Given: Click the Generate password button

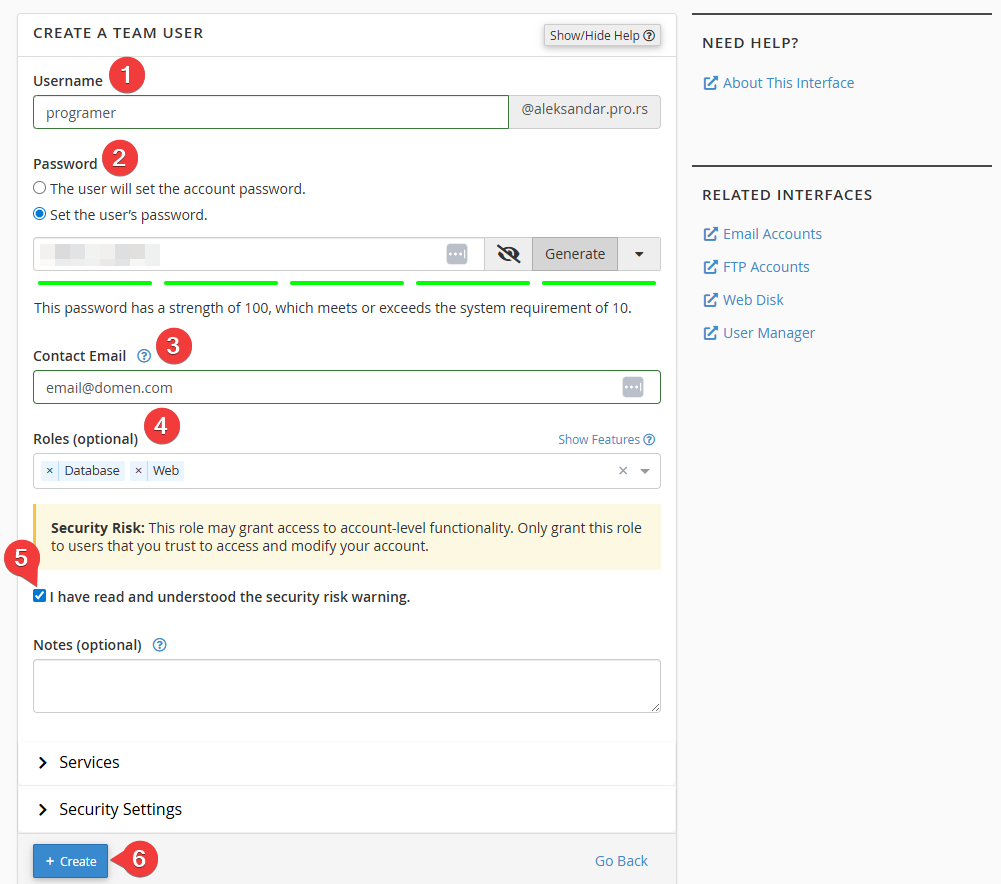Looking at the screenshot, I should coord(575,254).
